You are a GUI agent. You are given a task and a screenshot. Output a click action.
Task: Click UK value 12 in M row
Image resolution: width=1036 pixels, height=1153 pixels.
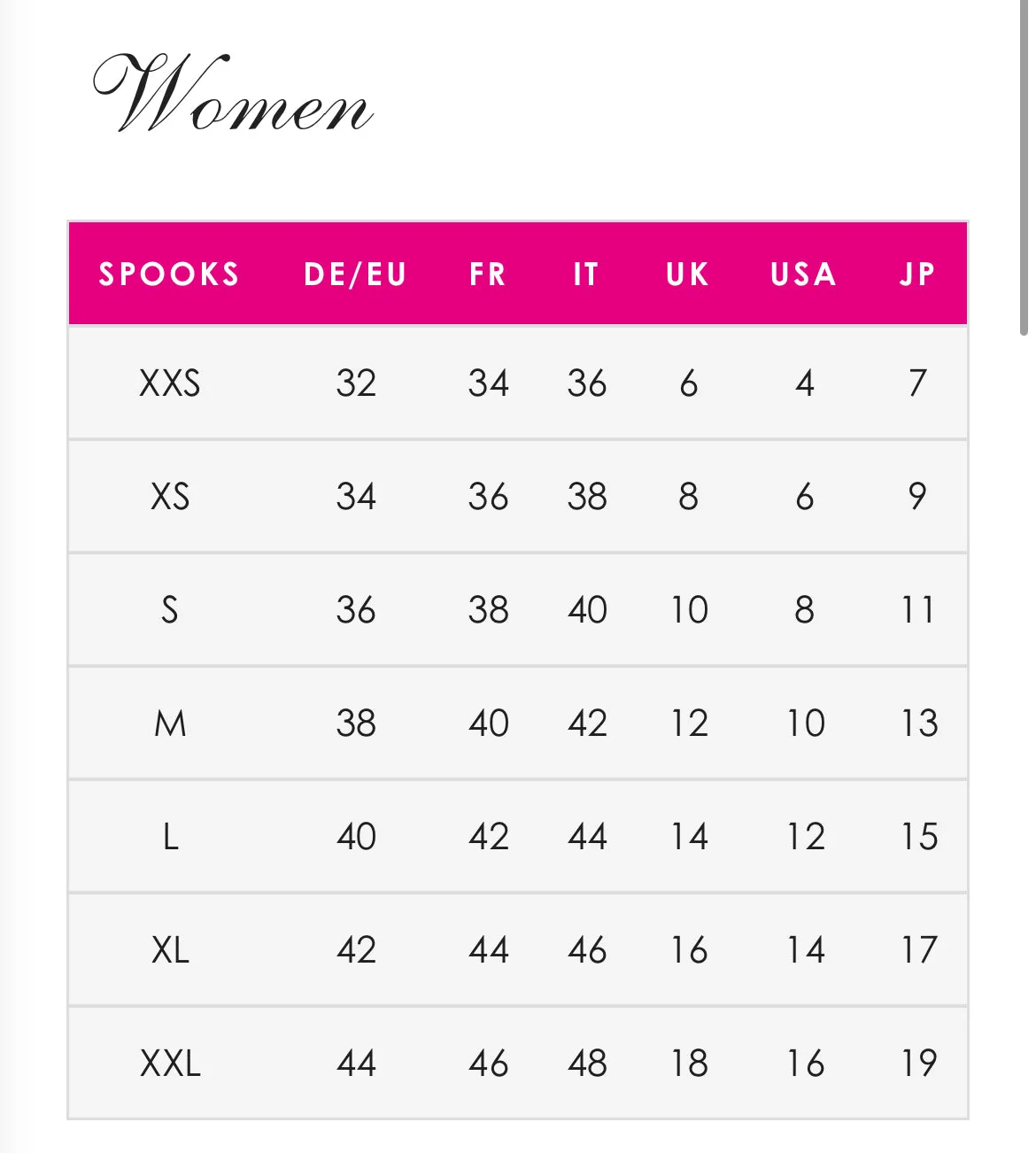point(689,724)
